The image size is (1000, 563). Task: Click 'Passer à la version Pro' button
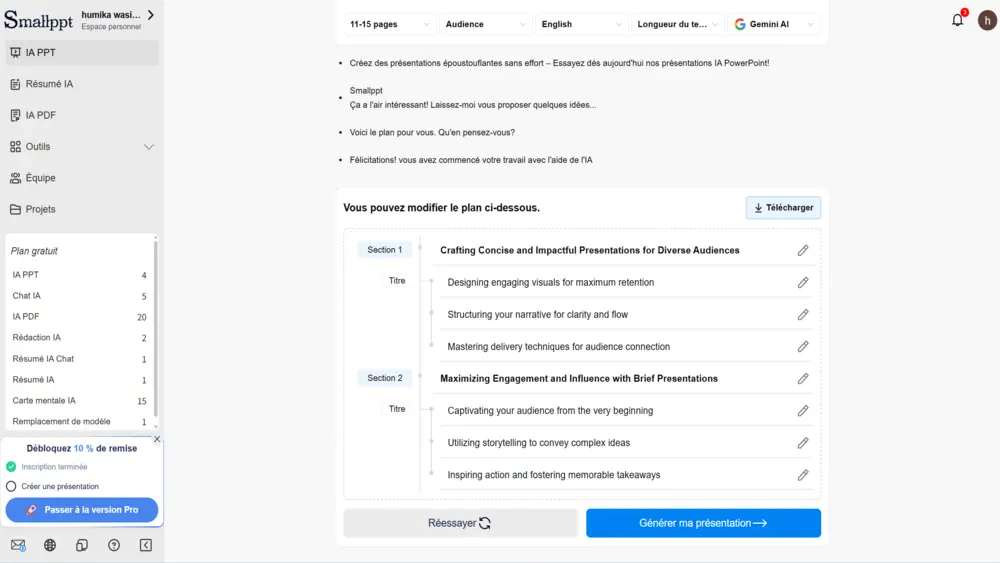coord(82,510)
